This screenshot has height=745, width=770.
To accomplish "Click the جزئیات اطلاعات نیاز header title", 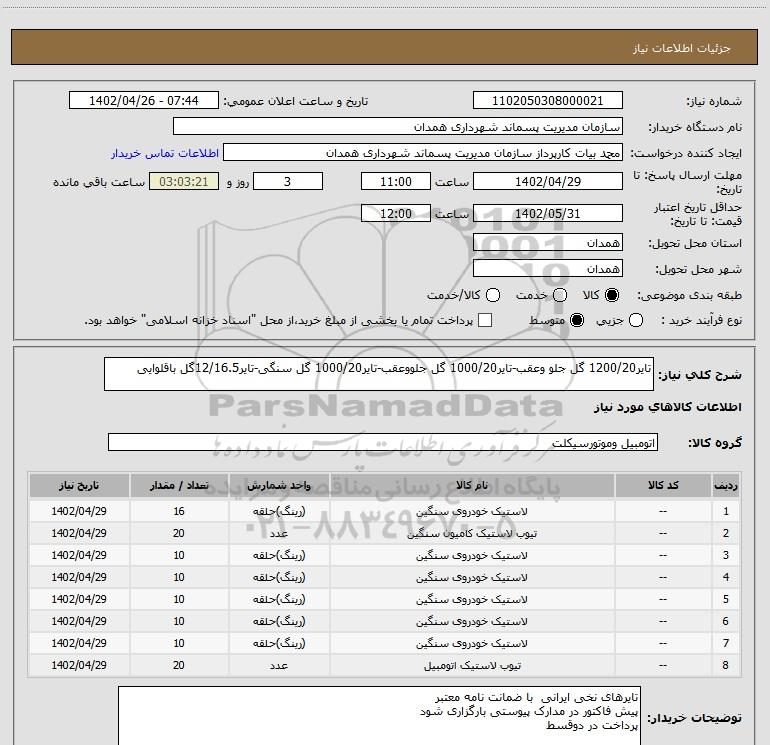I will [681, 48].
